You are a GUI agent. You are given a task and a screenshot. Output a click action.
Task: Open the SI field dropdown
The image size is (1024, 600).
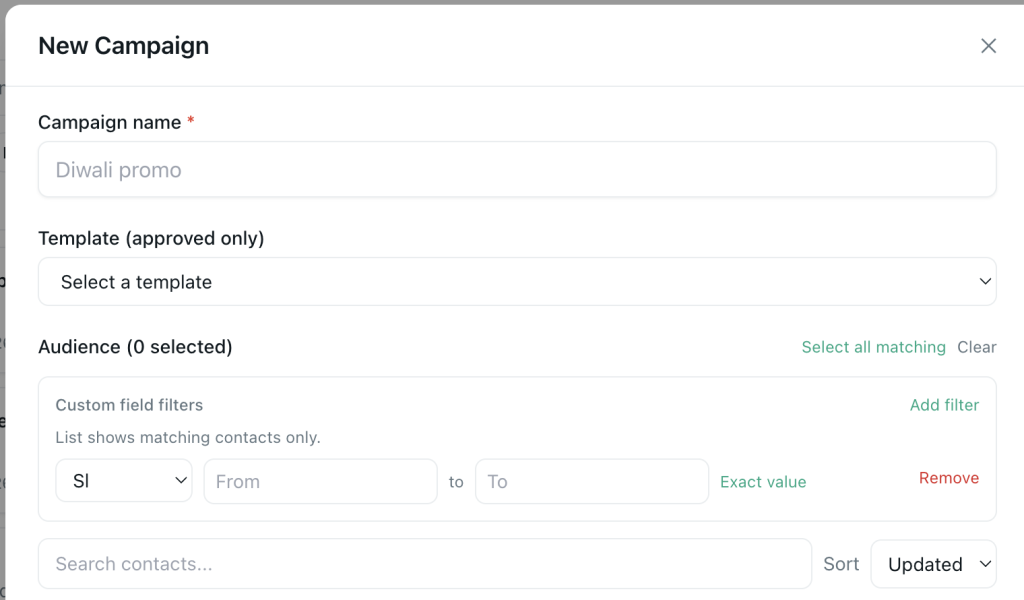124,481
